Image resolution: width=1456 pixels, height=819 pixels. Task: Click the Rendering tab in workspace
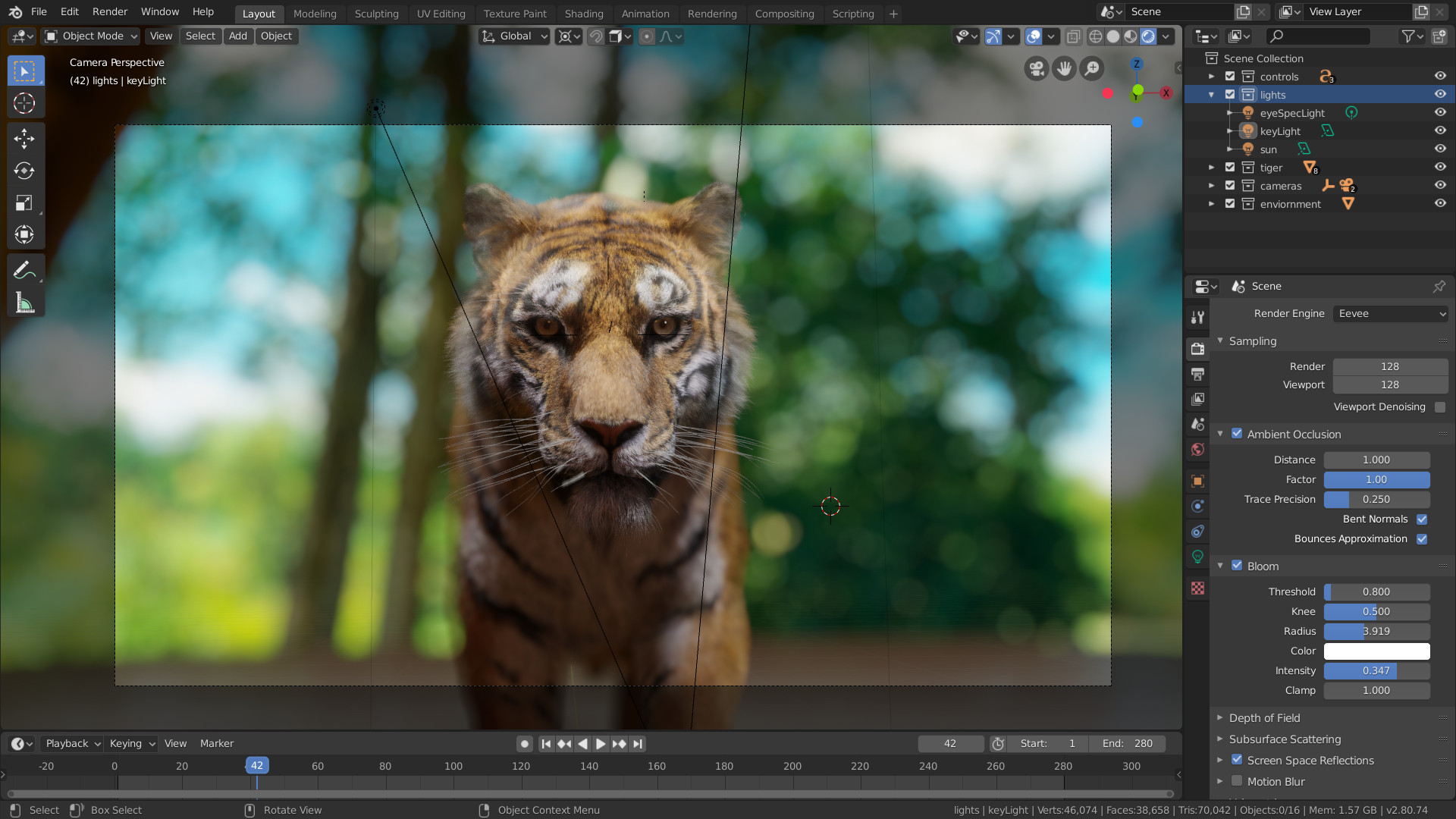(710, 13)
